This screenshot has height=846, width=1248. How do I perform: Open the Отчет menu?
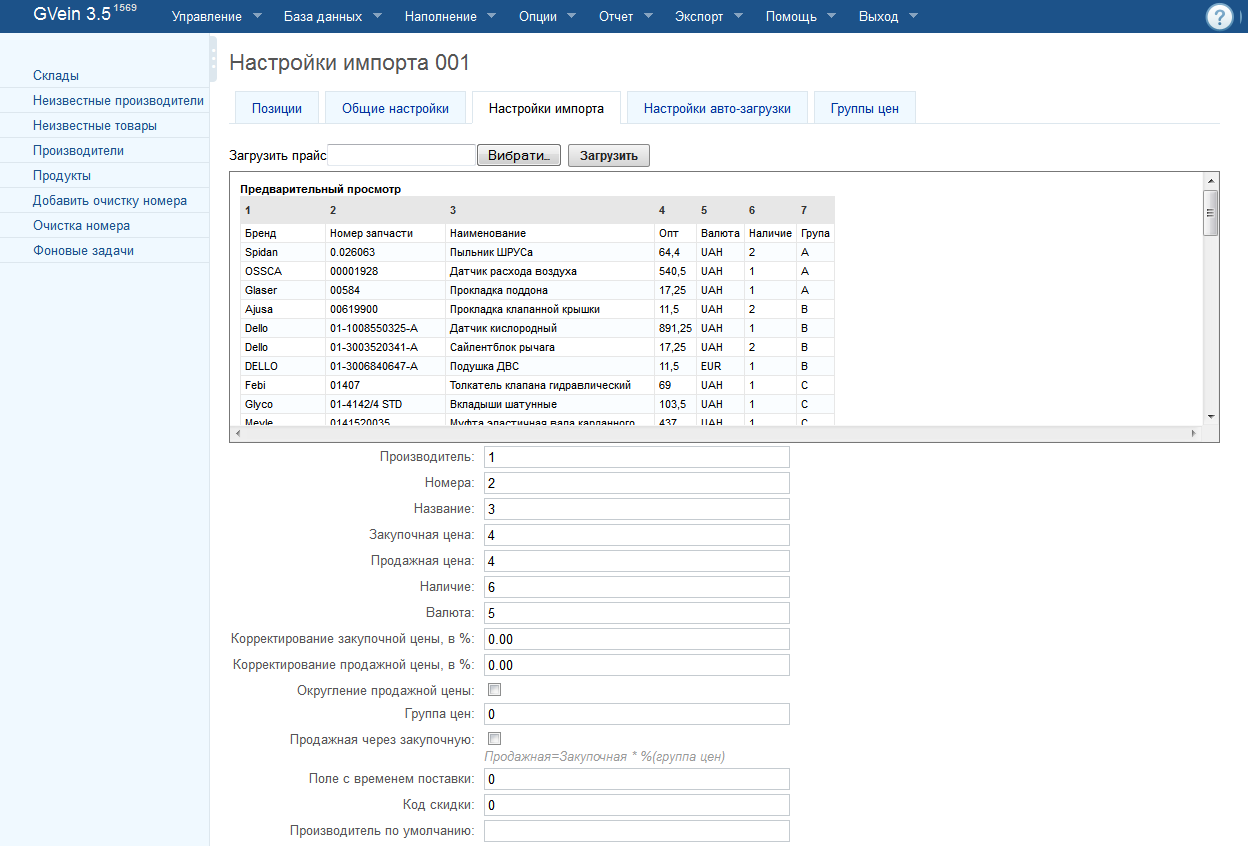(x=625, y=17)
